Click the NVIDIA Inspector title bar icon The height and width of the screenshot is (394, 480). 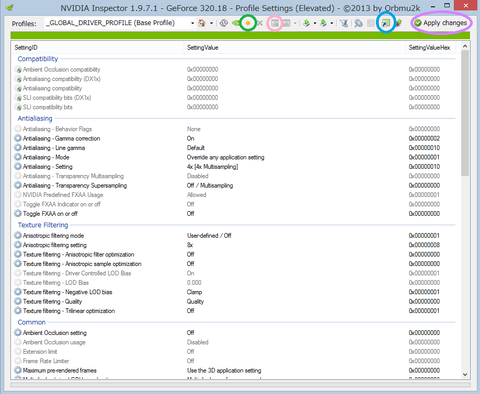(x=10, y=7)
